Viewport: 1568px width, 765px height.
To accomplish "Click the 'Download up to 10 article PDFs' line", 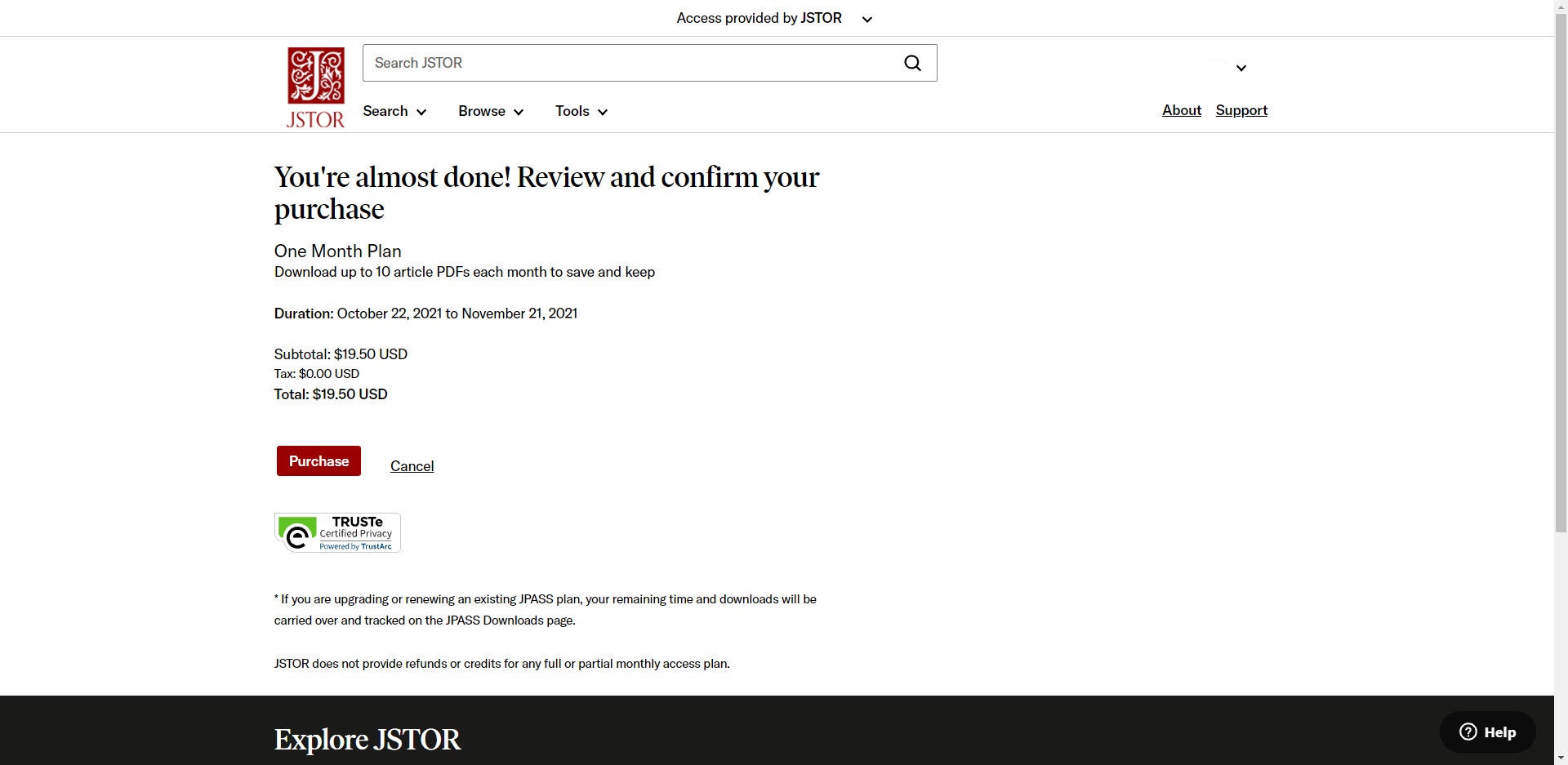I will [x=465, y=272].
